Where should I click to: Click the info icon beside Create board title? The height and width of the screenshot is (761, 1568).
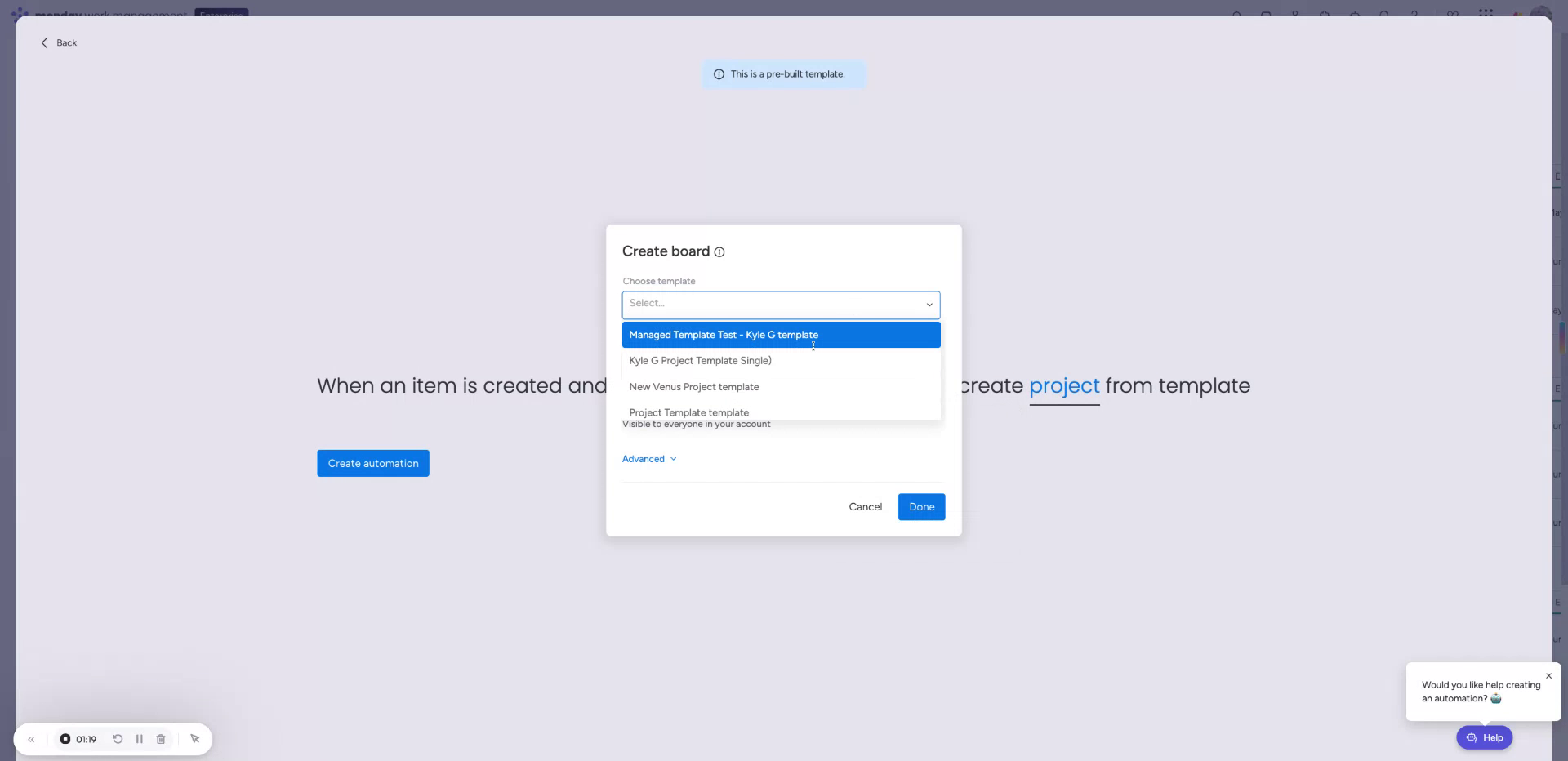coord(719,252)
